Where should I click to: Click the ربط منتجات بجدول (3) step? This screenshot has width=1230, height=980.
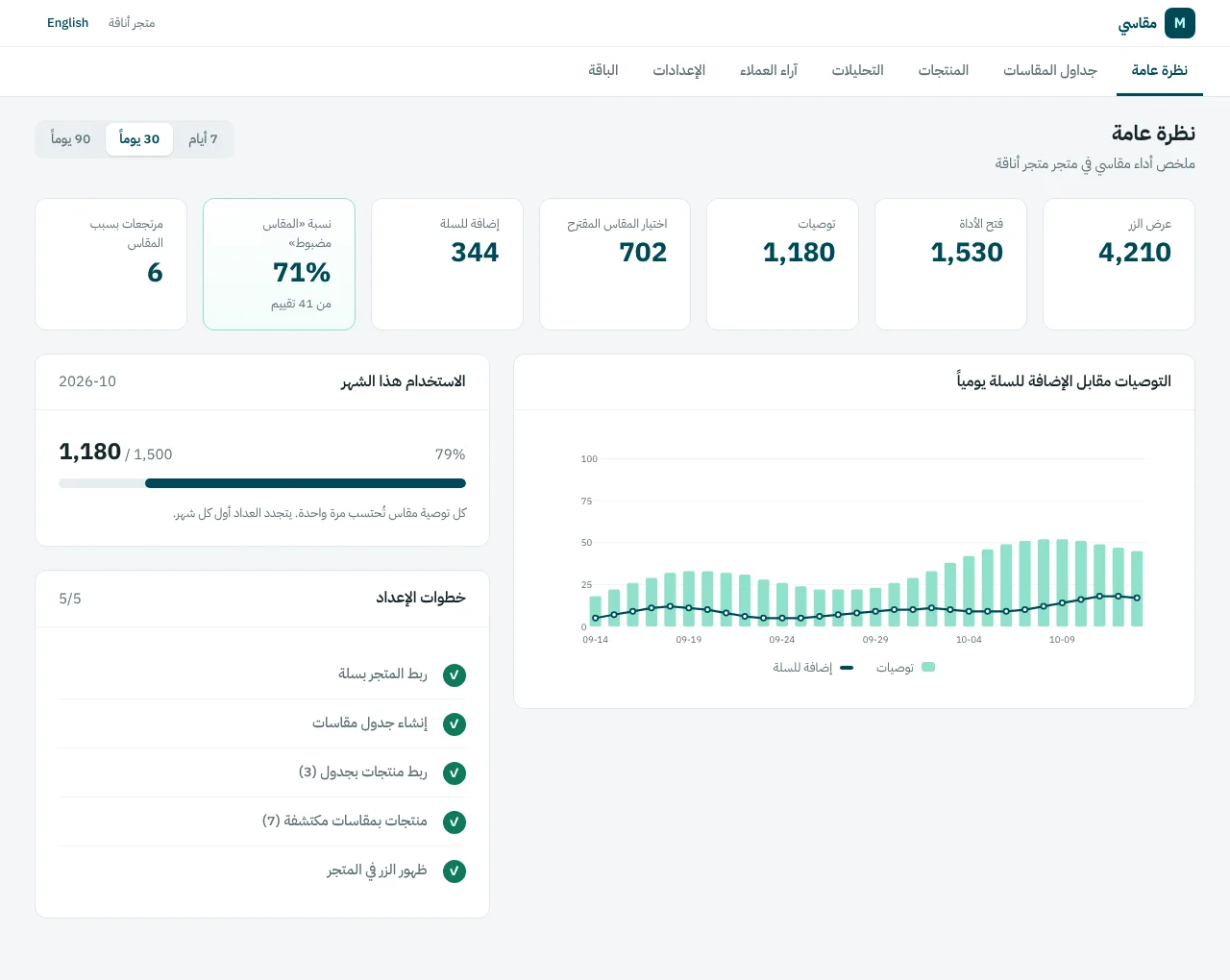point(262,773)
